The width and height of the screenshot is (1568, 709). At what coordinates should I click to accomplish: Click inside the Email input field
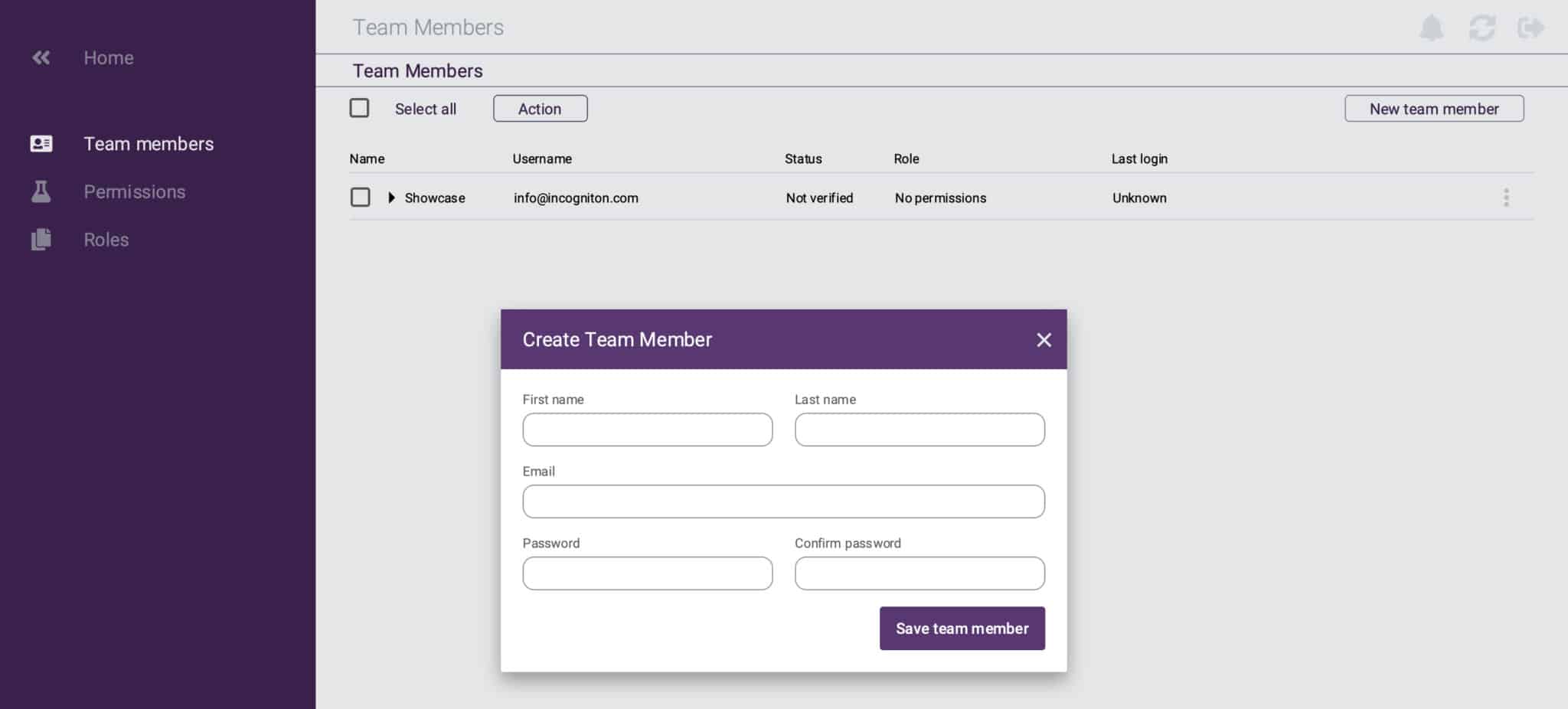[x=782, y=501]
